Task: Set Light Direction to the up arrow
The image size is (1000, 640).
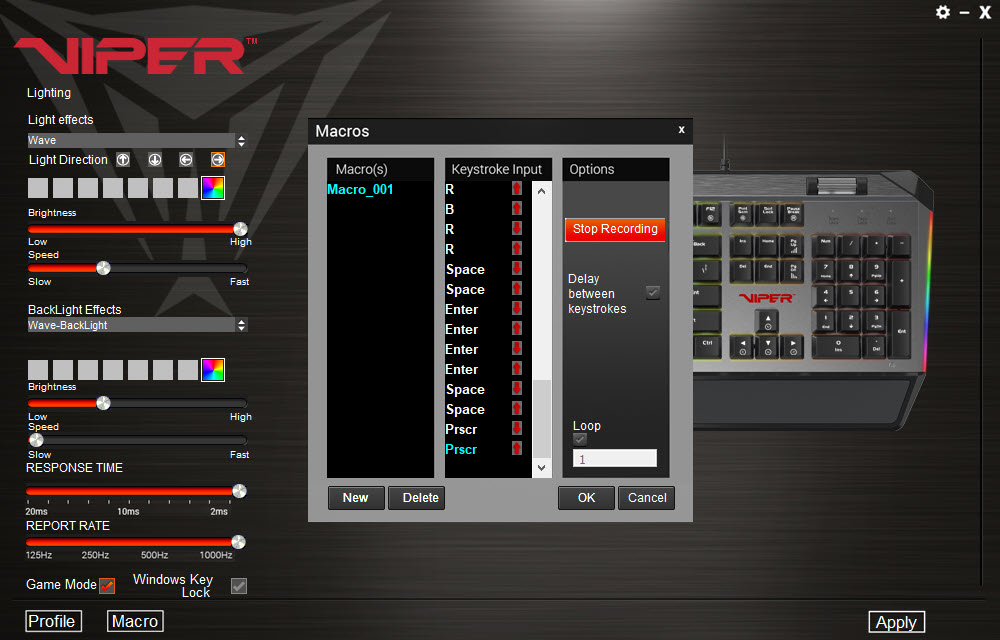Action: click(x=123, y=160)
